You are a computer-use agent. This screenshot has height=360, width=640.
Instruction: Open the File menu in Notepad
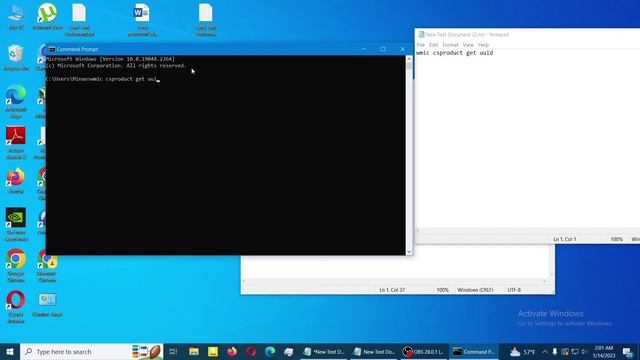(421, 44)
